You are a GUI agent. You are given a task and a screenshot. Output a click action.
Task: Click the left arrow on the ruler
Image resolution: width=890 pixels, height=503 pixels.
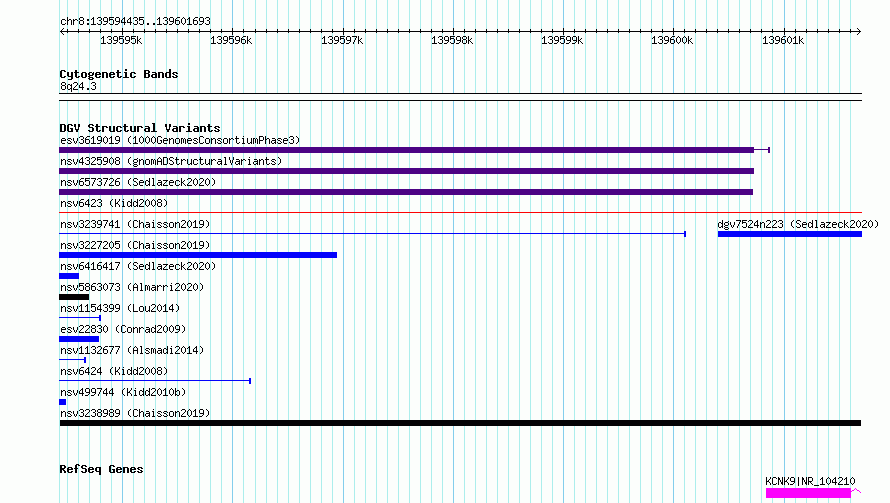point(62,32)
